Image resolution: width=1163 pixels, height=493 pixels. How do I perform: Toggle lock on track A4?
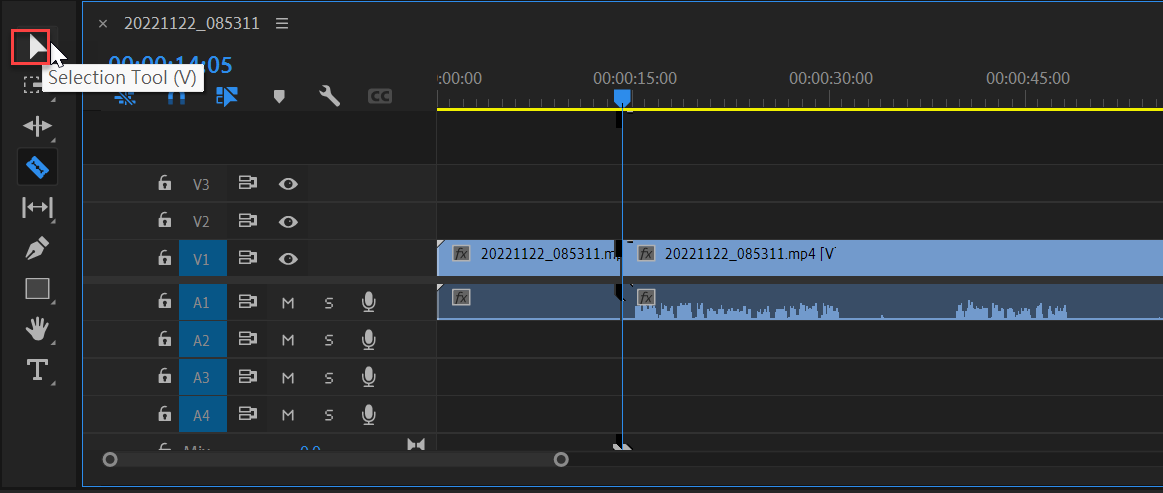(165, 414)
